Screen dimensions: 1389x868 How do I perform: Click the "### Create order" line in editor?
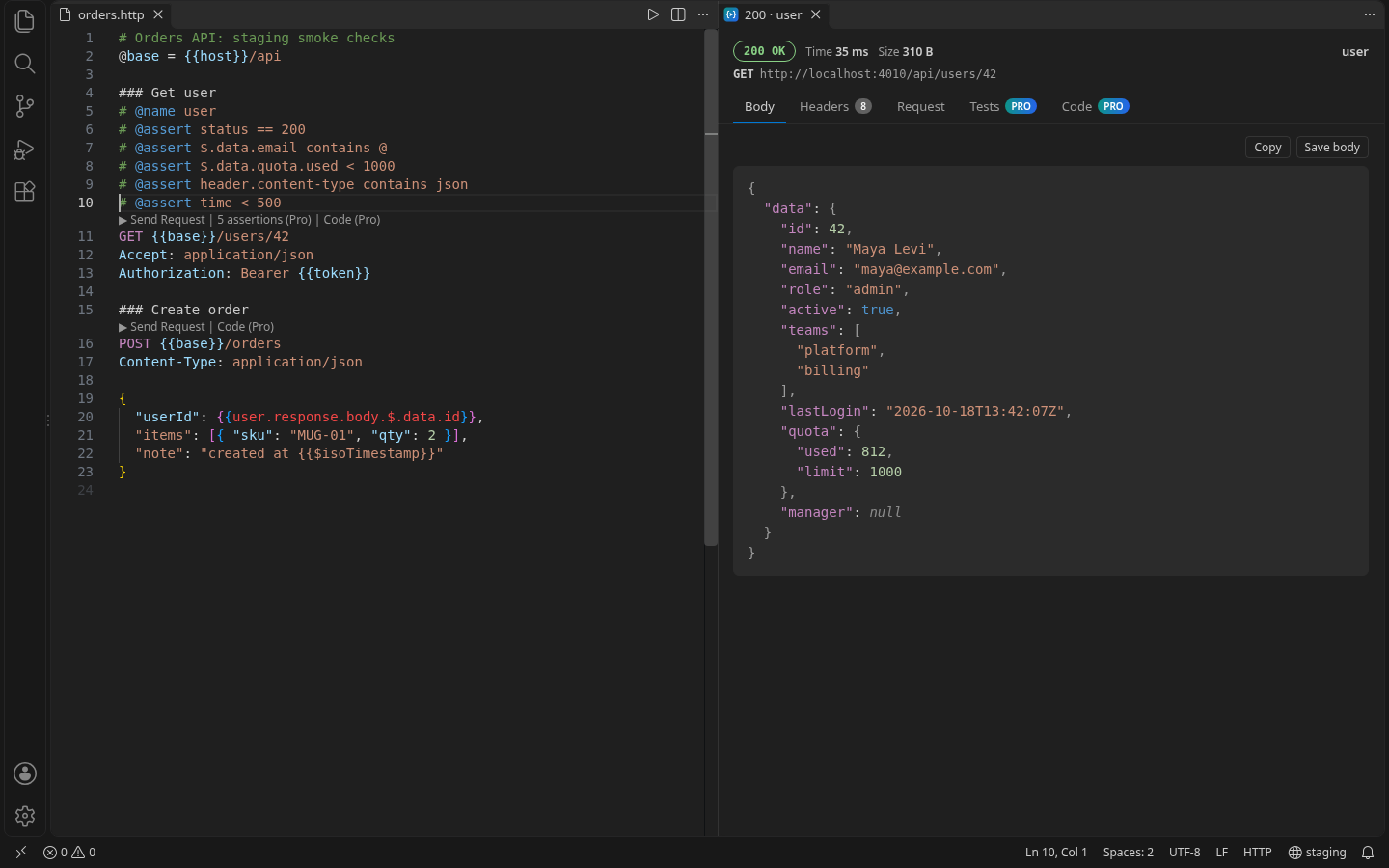183,310
